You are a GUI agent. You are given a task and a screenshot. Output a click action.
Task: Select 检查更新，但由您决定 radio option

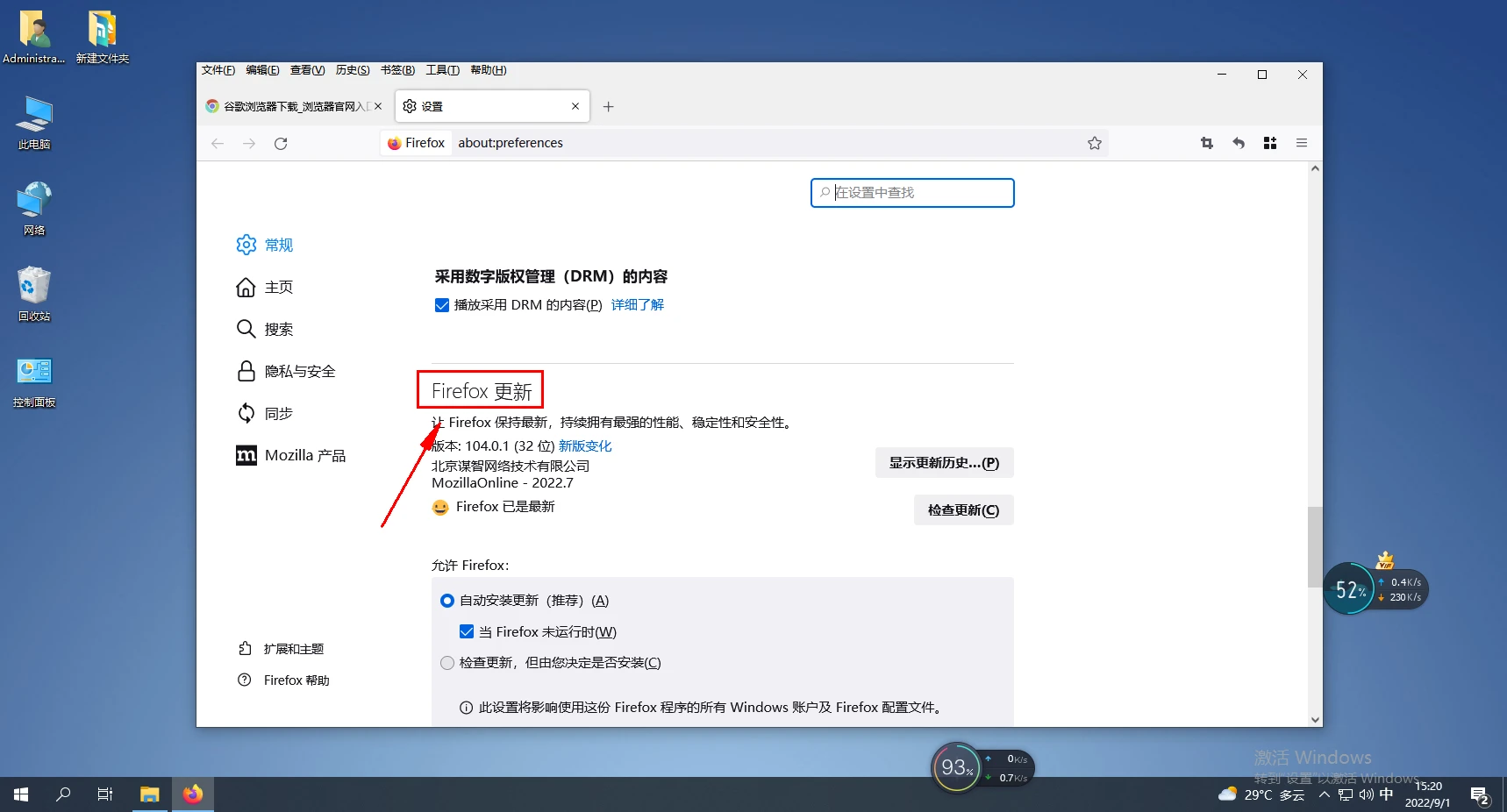point(447,663)
